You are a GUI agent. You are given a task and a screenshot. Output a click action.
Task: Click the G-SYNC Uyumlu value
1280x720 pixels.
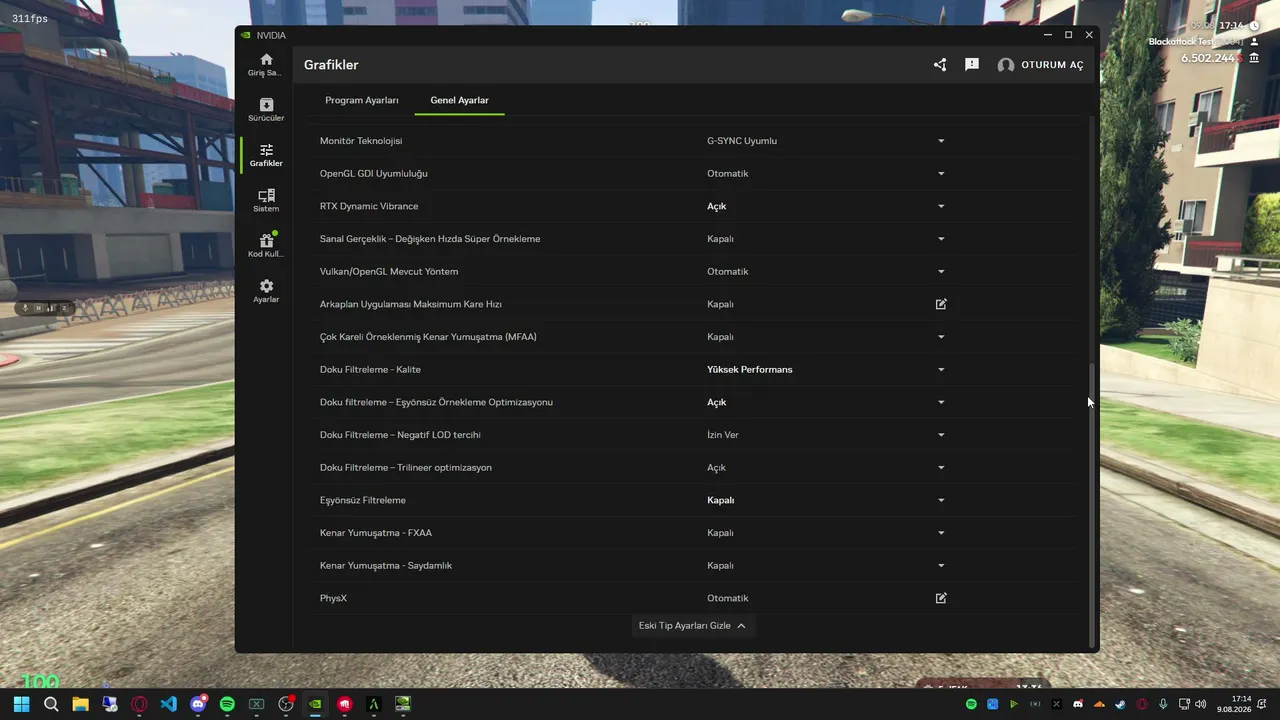[x=742, y=141]
